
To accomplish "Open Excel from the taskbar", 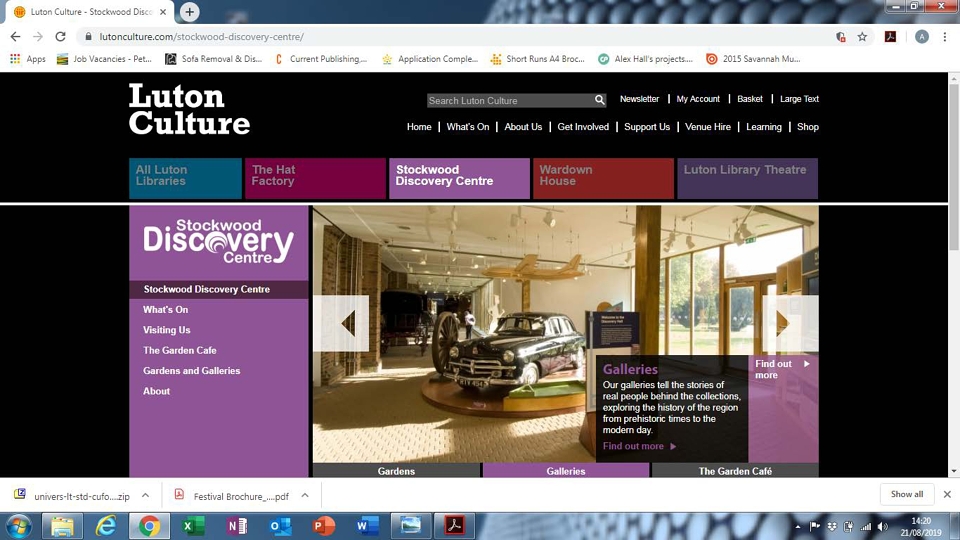I will point(193,526).
